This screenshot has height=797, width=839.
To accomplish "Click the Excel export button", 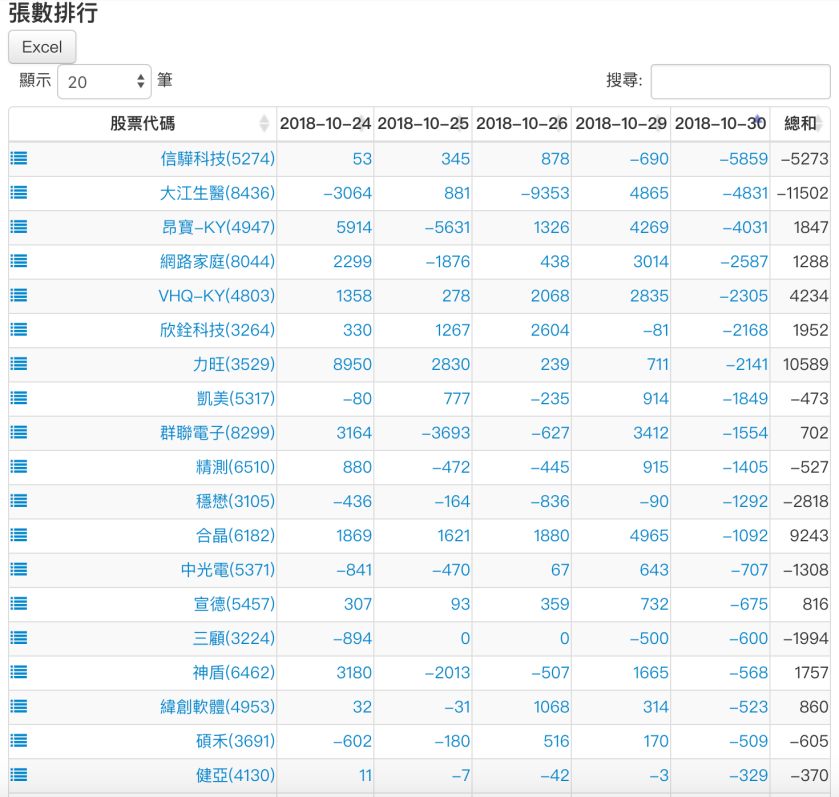I will [x=41, y=47].
